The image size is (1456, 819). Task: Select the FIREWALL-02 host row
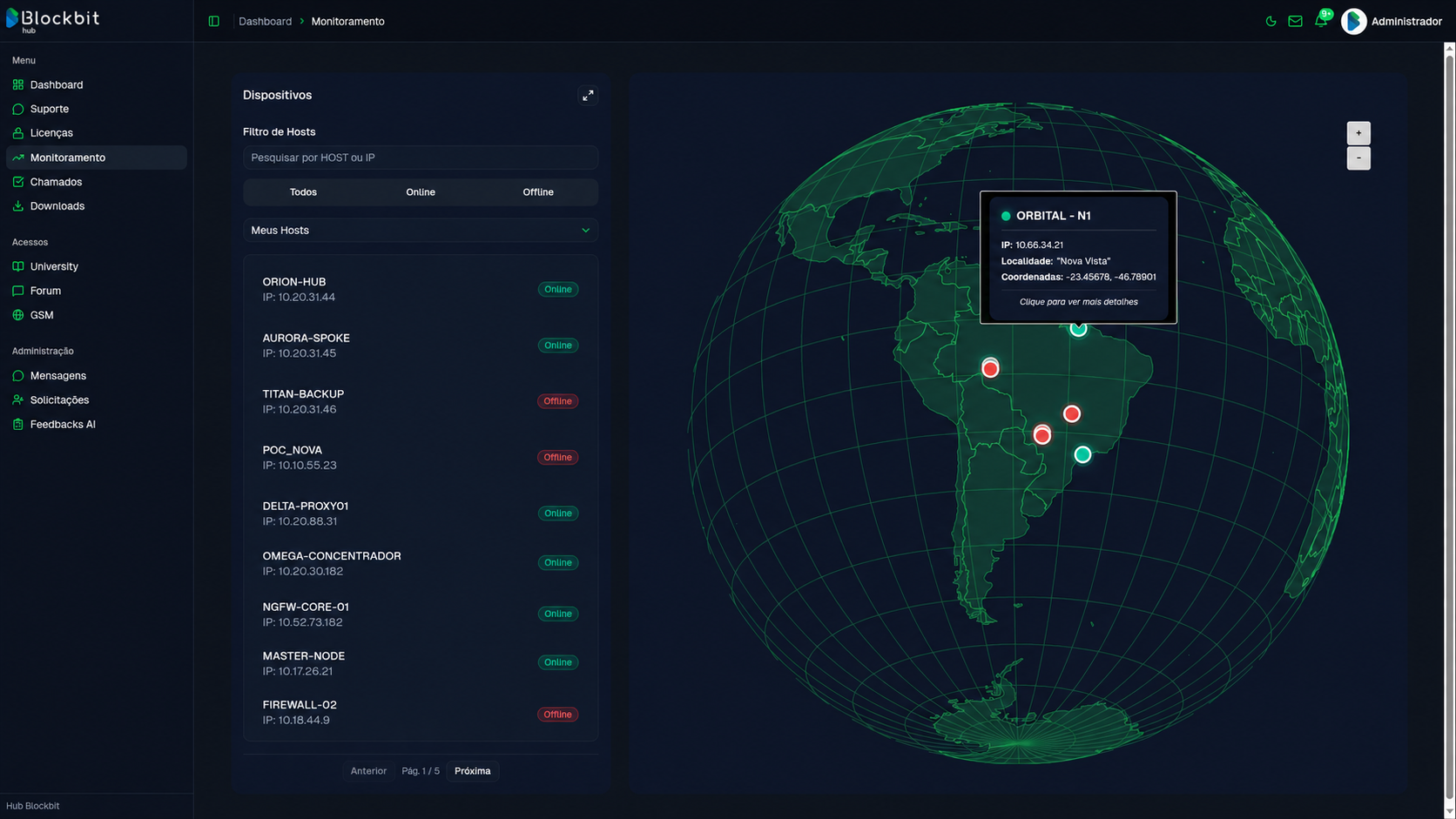click(x=421, y=712)
